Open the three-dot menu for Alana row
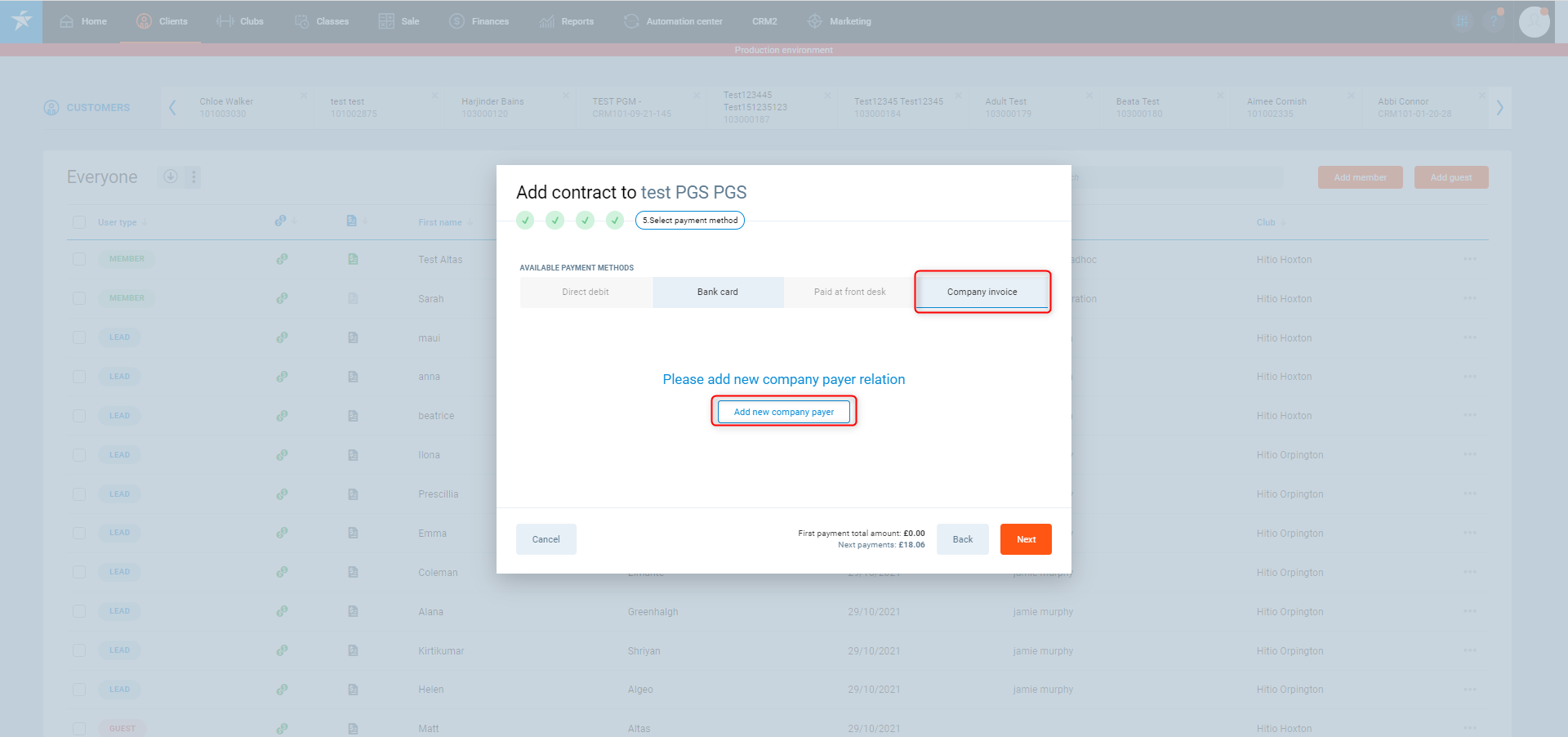Viewport: 1568px width, 737px height. (x=1470, y=611)
